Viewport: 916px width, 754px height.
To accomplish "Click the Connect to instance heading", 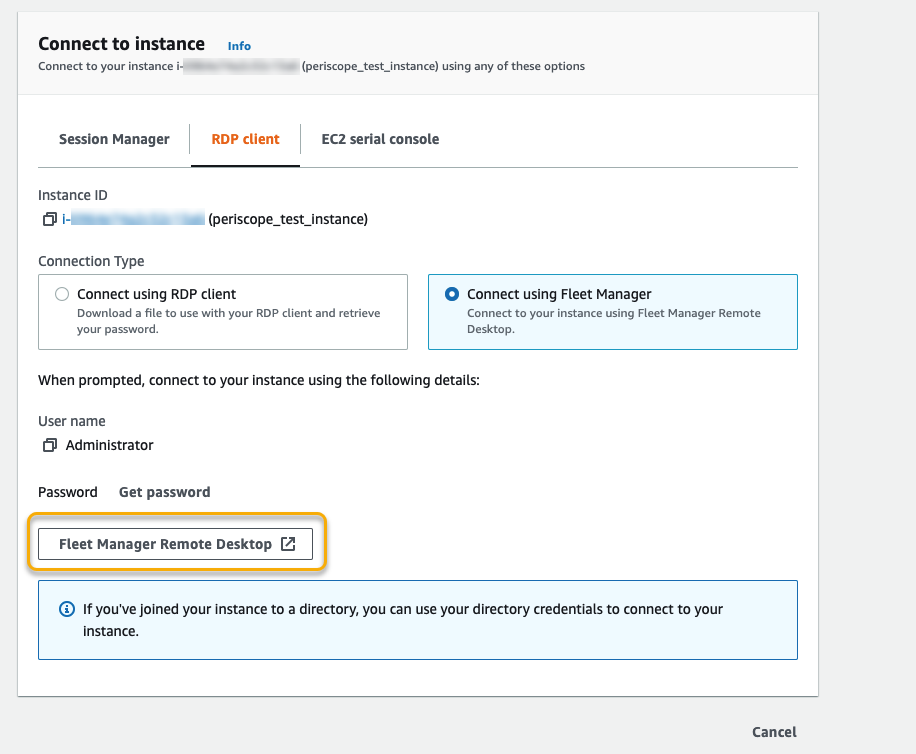I will 121,44.
